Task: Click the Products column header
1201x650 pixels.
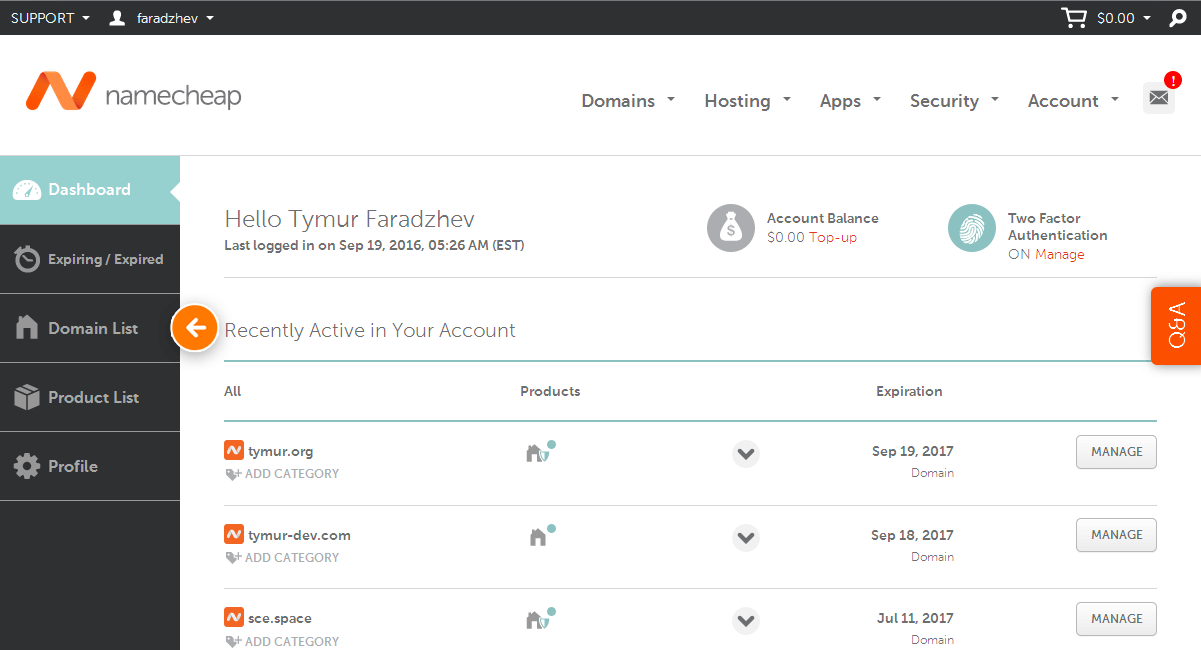Action: coord(550,391)
